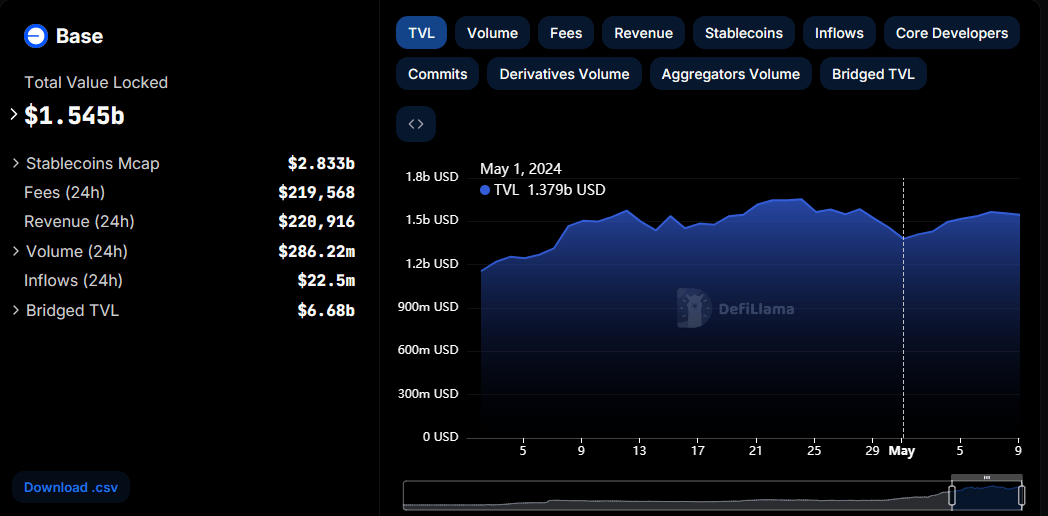Click the selected range grip atop slider
This screenshot has height=516, width=1048.
click(x=987, y=477)
